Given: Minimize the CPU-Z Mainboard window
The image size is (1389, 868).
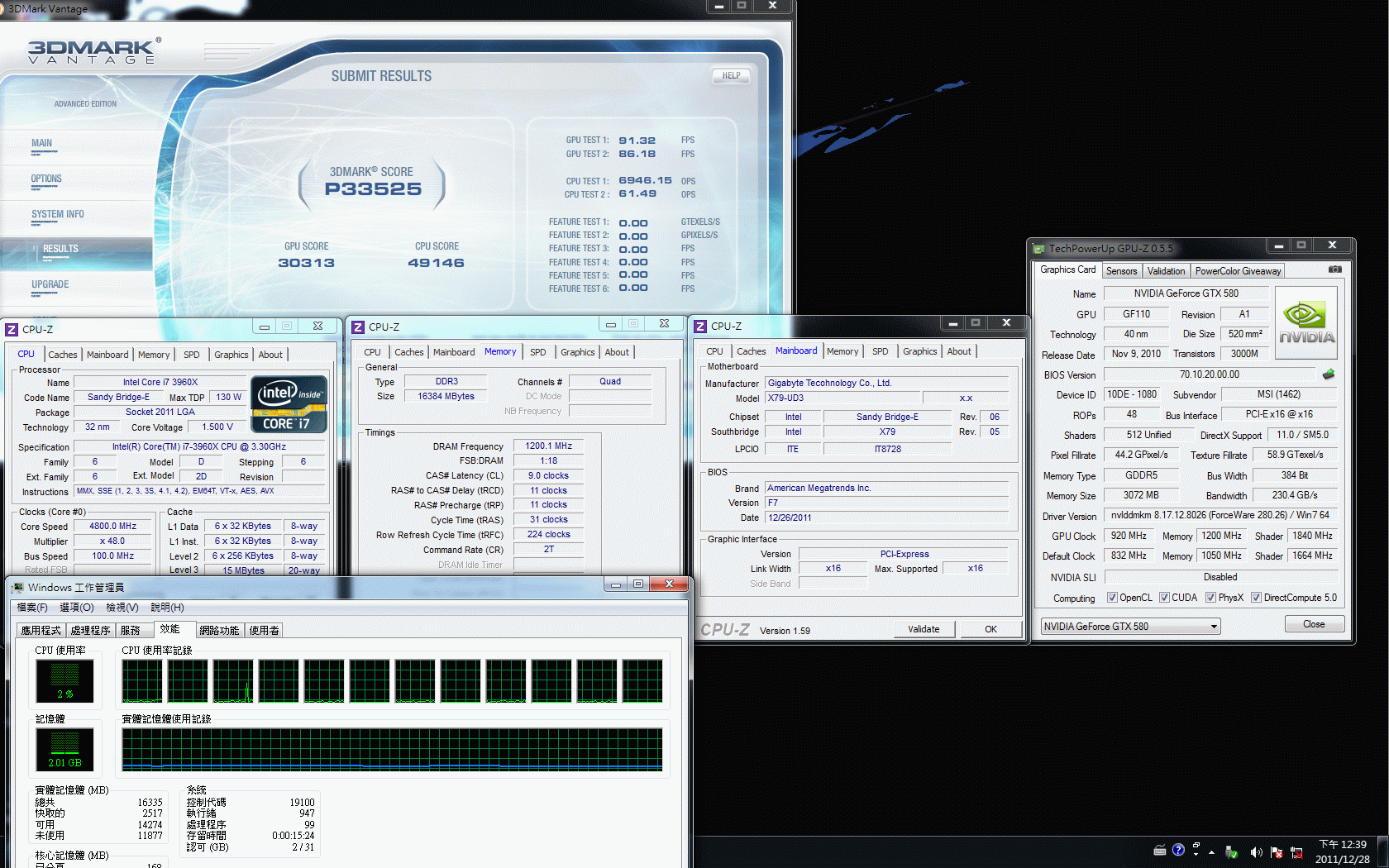Looking at the screenshot, I should point(953,323).
